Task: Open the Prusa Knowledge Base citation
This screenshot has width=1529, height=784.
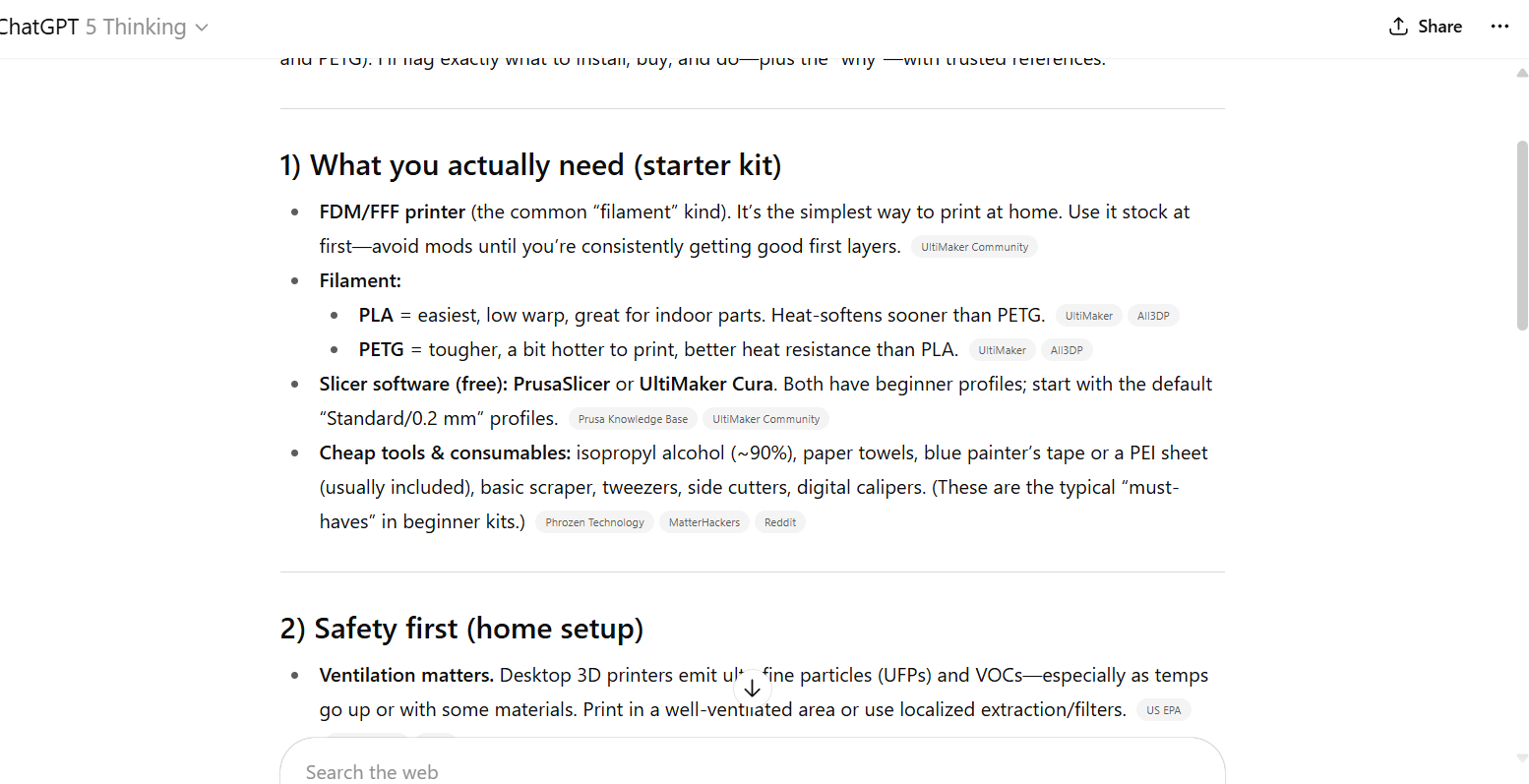Action: pyautogui.click(x=633, y=419)
